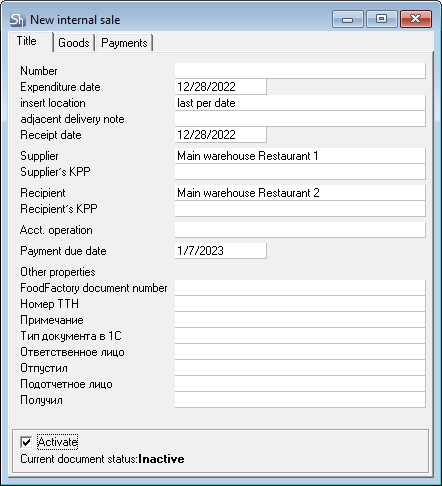442x486 pixels.
Task: Click the Supplier's KPP field
Action: click(300, 172)
